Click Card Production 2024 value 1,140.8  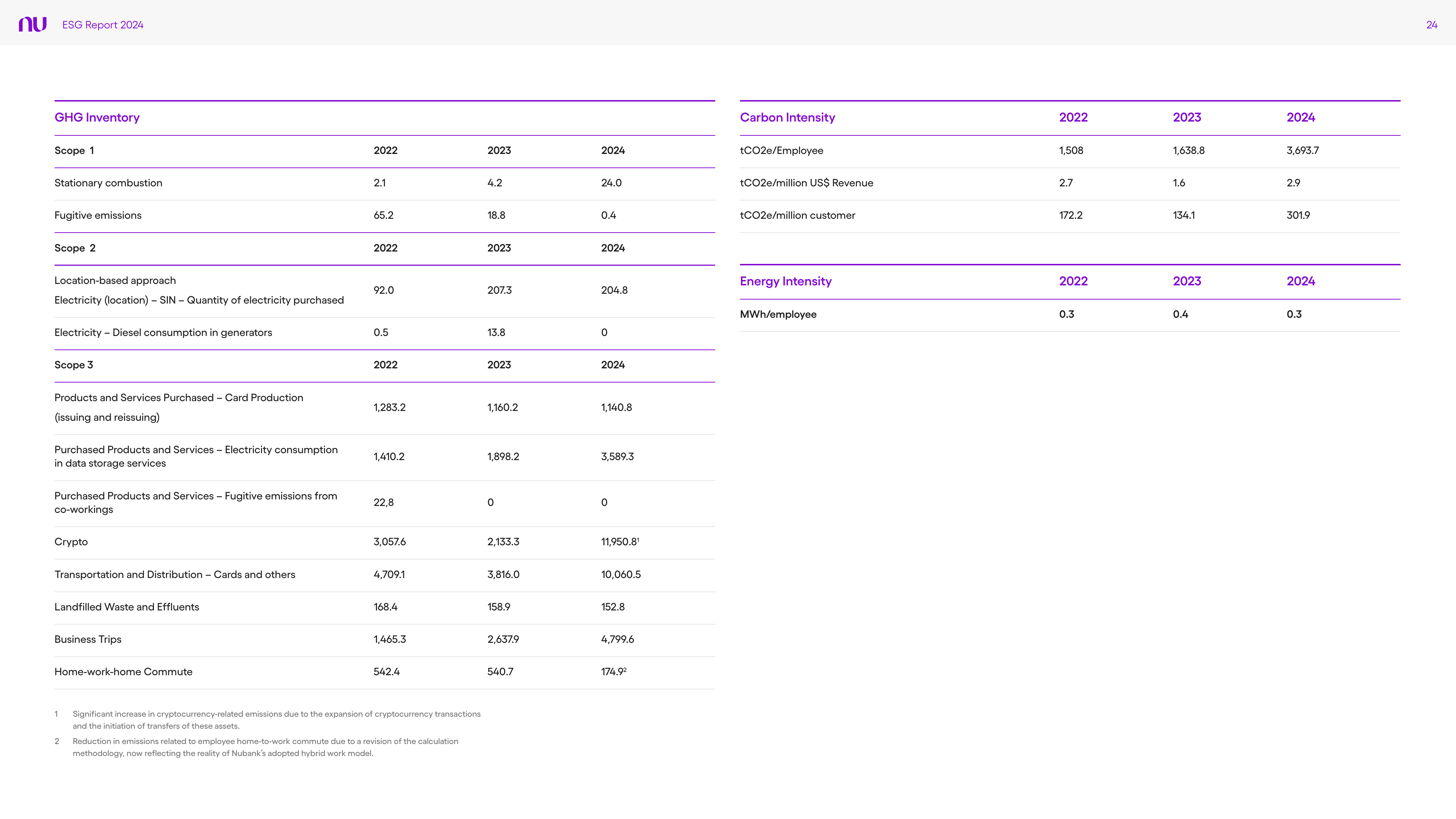(x=616, y=408)
